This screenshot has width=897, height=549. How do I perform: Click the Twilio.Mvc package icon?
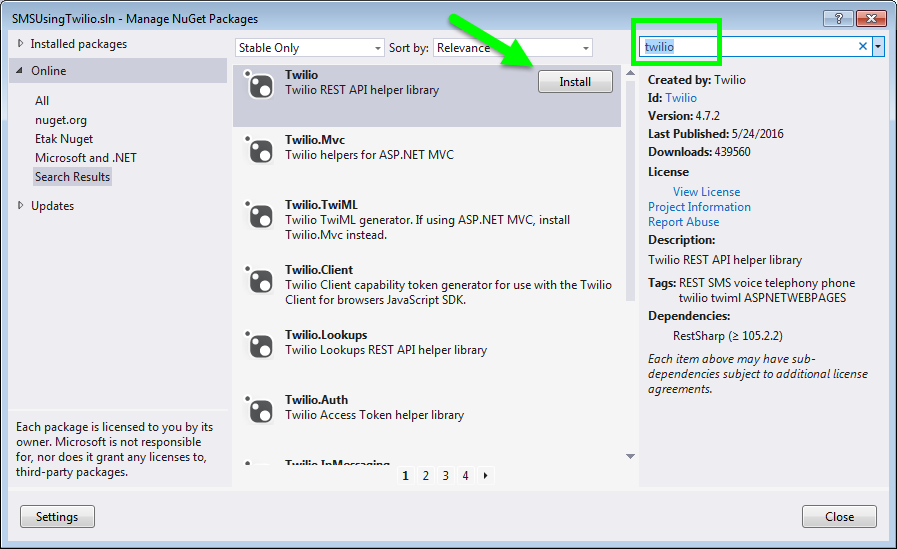click(259, 150)
